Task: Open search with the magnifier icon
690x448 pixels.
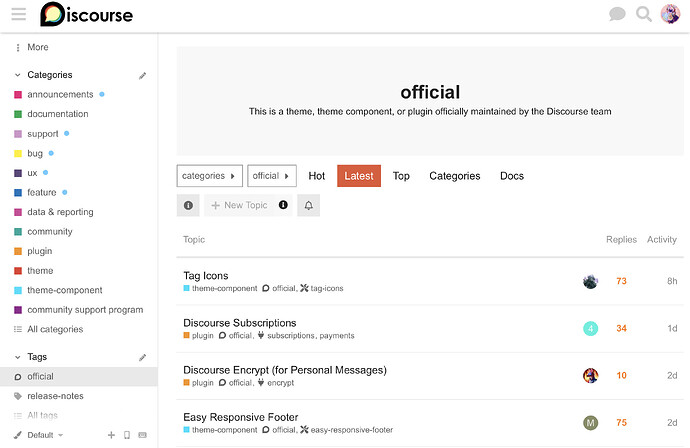Action: click(644, 14)
